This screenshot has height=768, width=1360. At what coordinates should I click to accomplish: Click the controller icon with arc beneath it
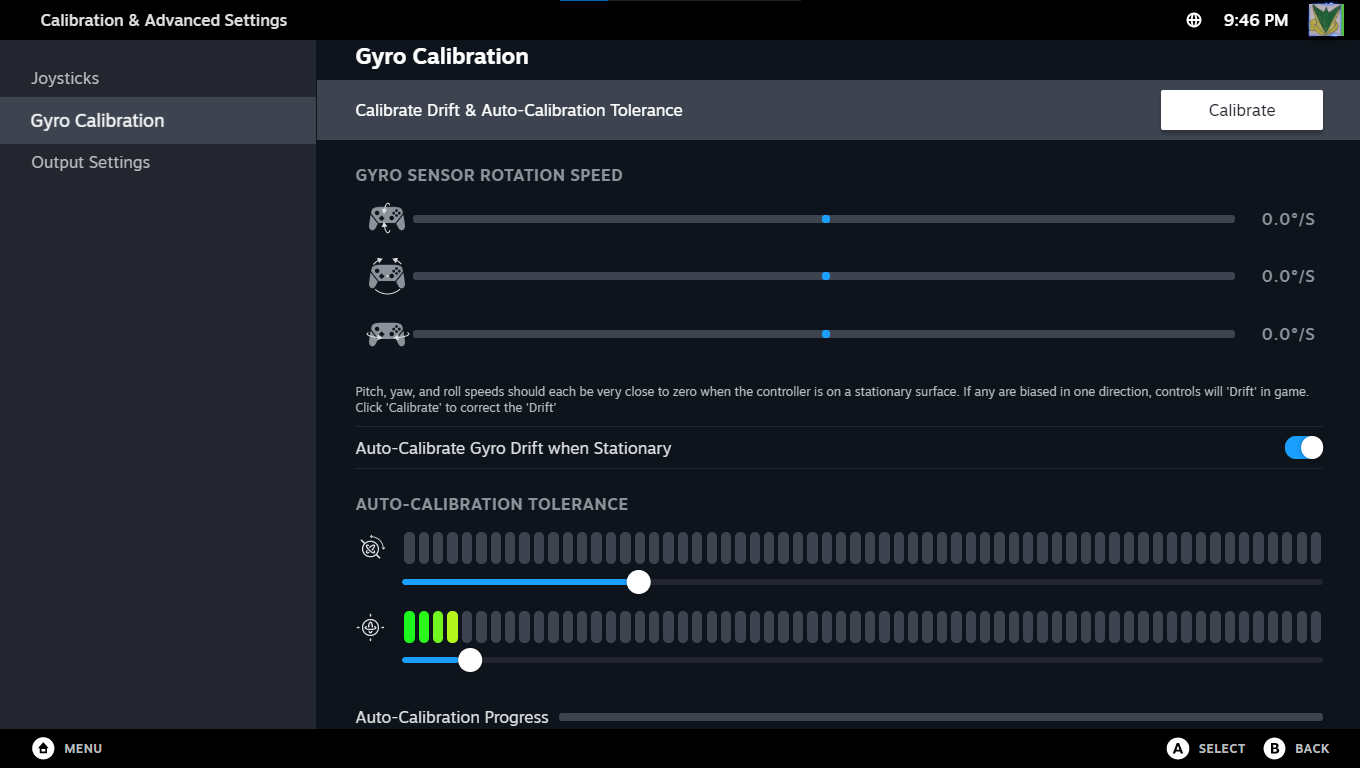(387, 276)
